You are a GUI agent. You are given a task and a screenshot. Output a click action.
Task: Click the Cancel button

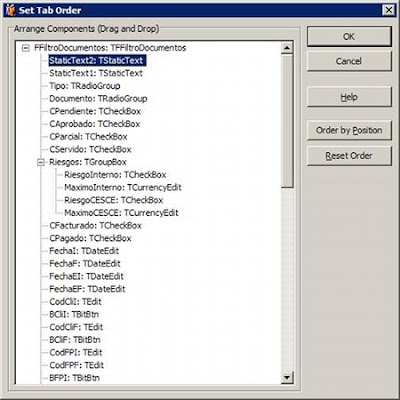[349, 61]
